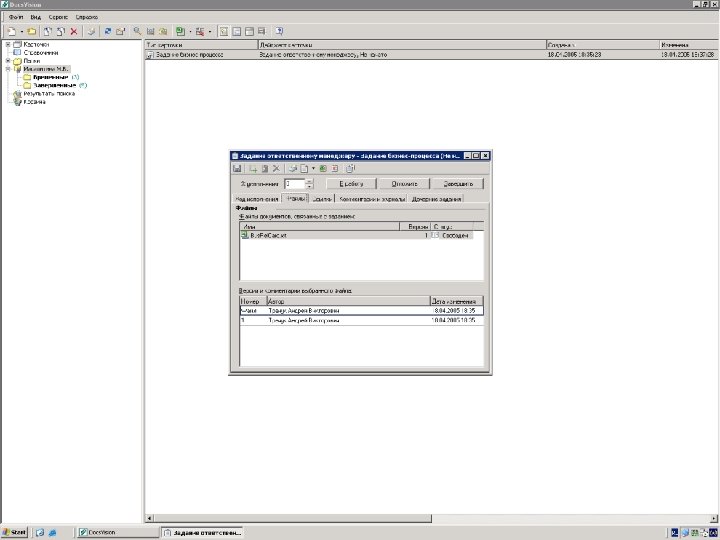Click the printer-like icon after the red X
The image size is (720, 540).
point(91,31)
